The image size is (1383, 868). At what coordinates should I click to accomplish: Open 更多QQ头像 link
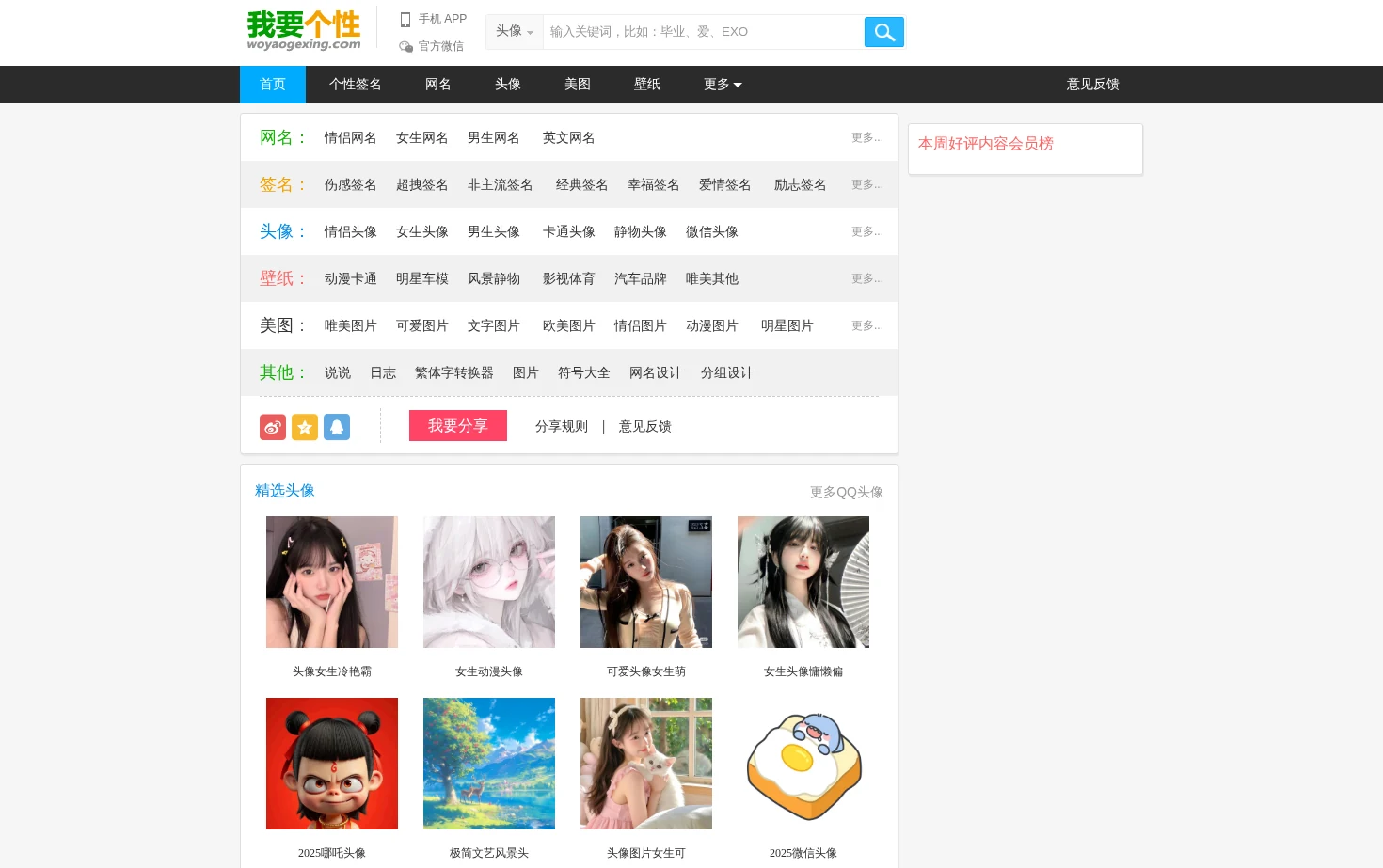click(846, 493)
